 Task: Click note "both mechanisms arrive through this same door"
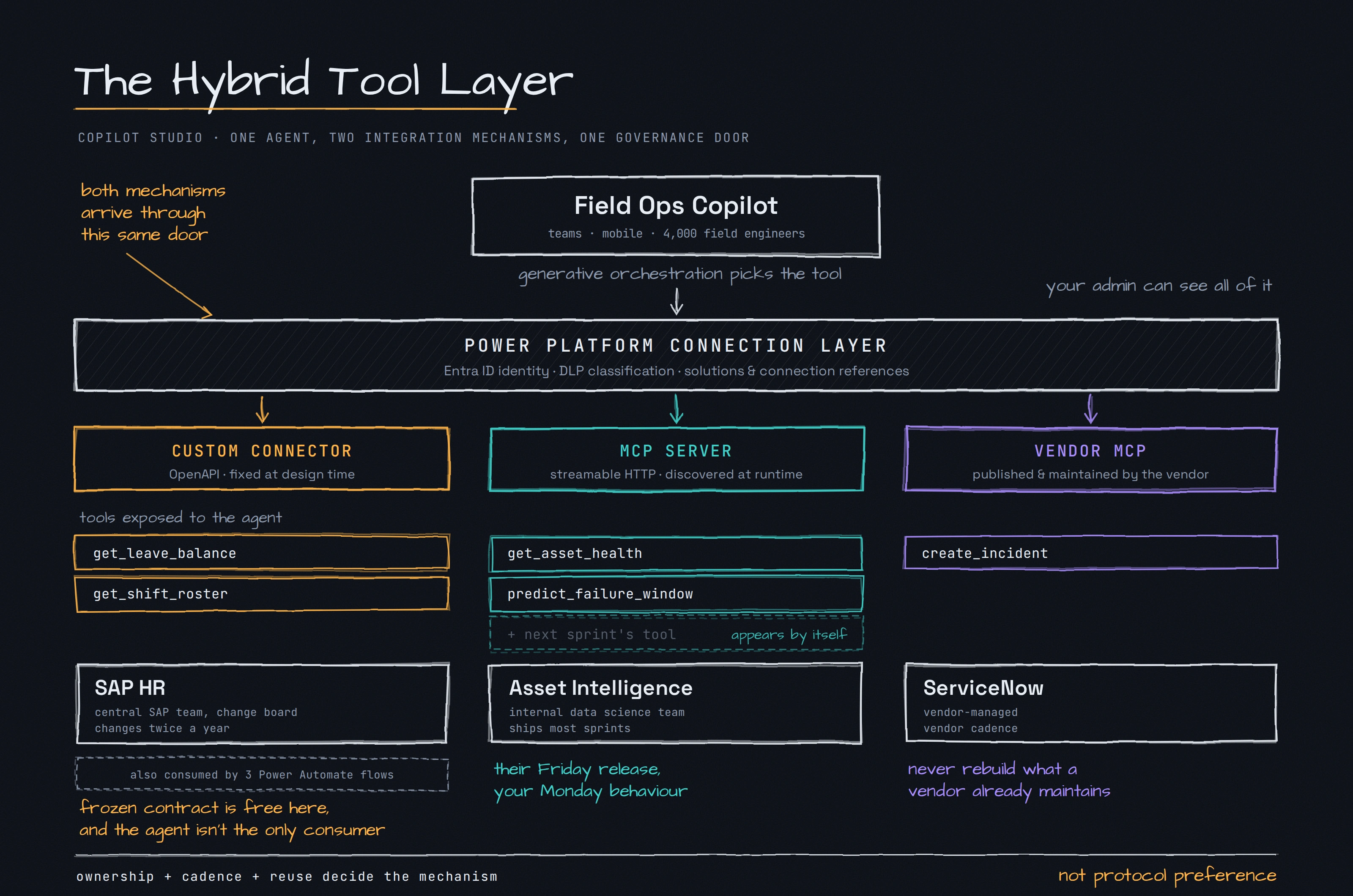[153, 213]
